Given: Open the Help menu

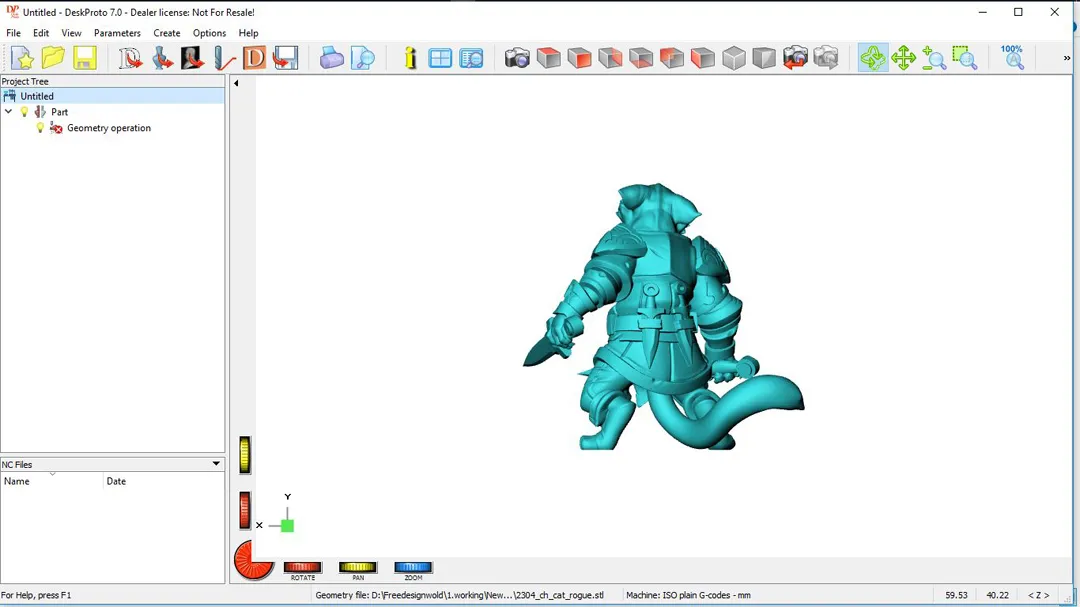Looking at the screenshot, I should (x=248, y=33).
